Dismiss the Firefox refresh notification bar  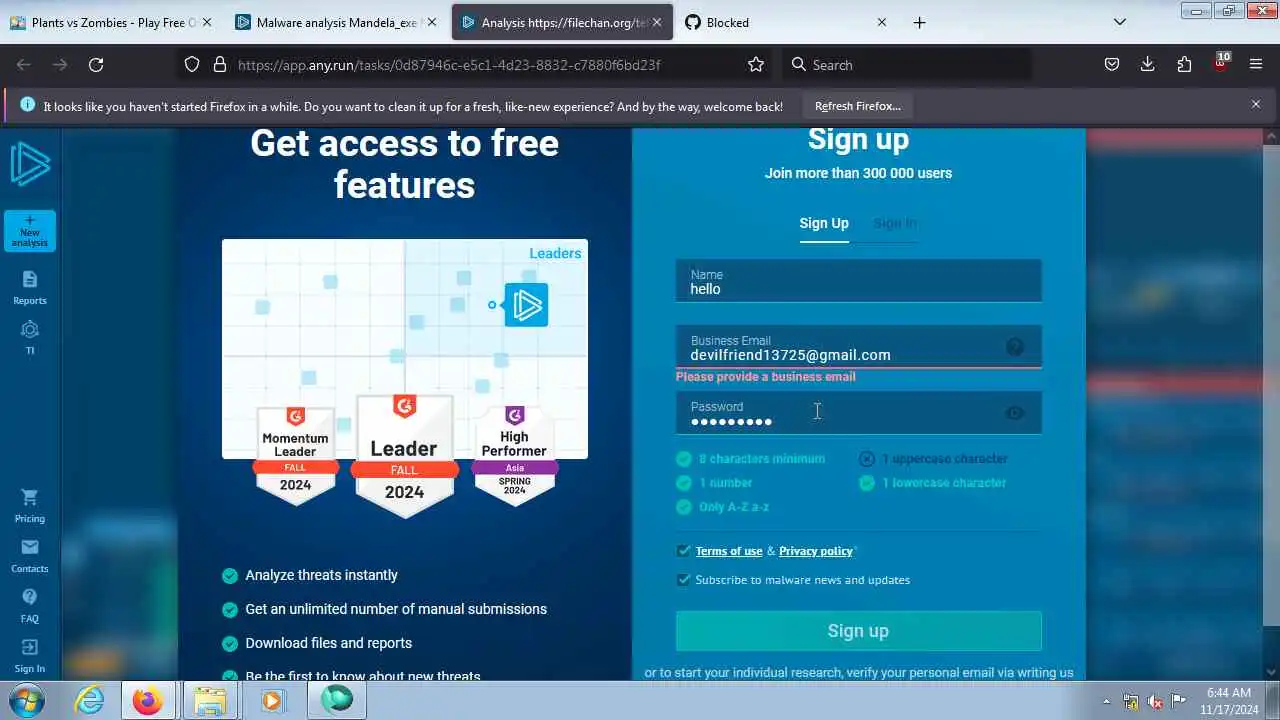coord(1256,104)
